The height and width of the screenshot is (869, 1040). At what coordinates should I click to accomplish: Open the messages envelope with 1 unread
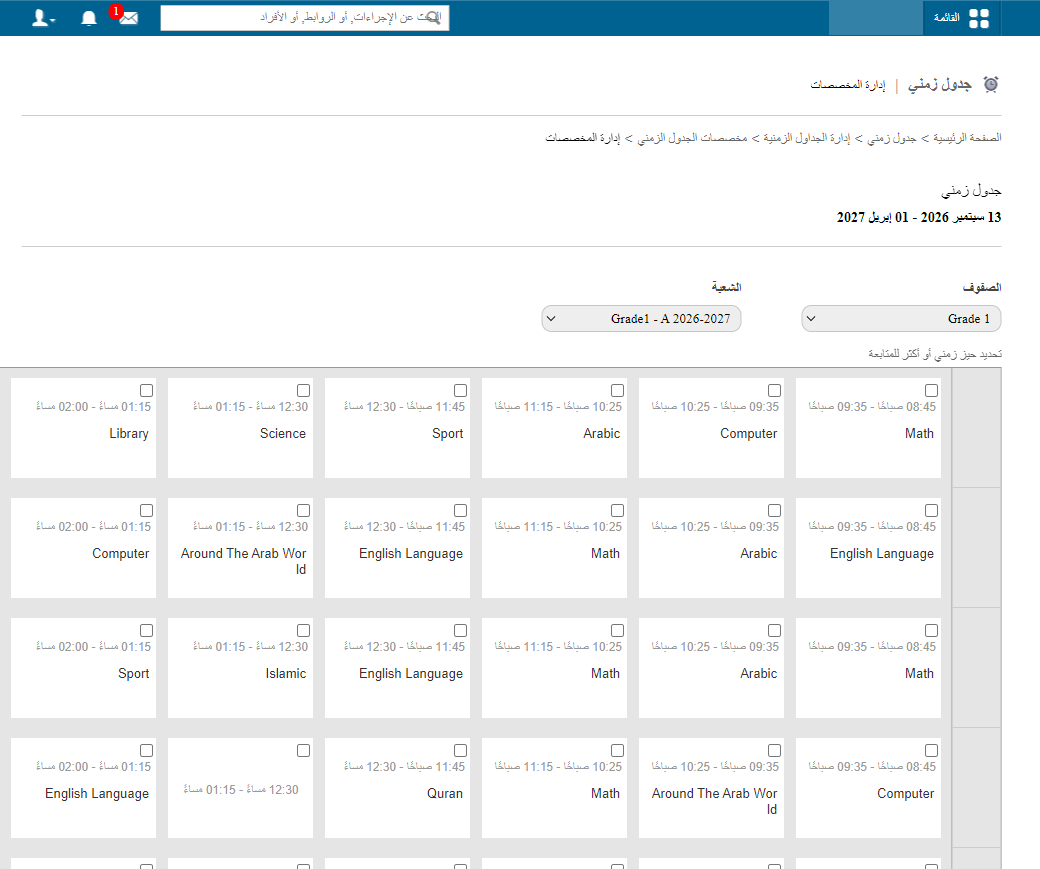click(128, 18)
